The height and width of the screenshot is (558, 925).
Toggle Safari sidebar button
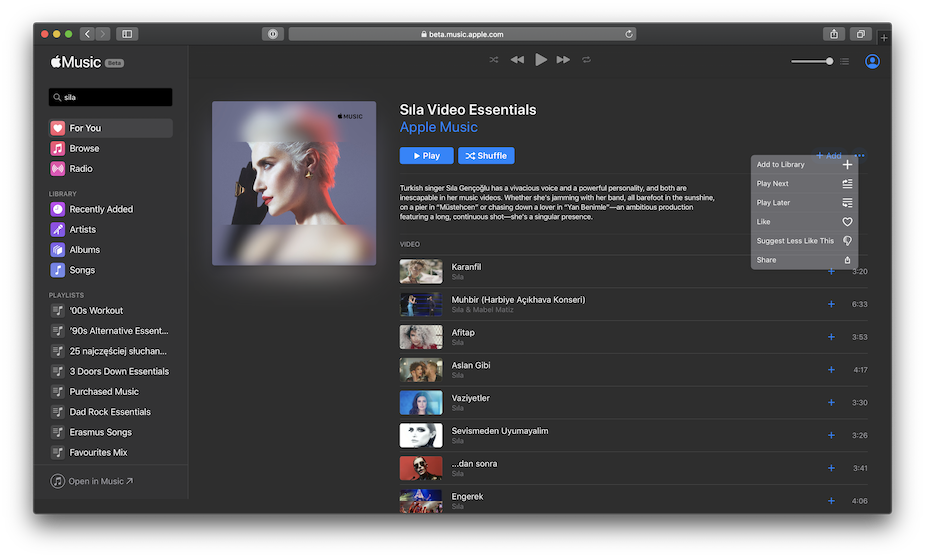[127, 34]
